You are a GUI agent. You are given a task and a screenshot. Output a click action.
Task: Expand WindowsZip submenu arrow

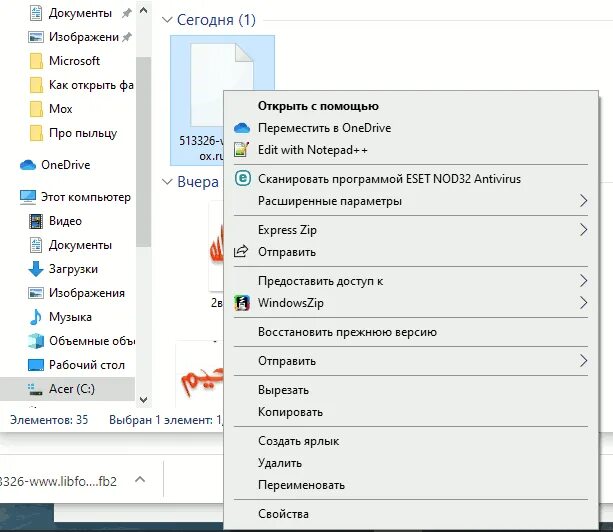[583, 303]
